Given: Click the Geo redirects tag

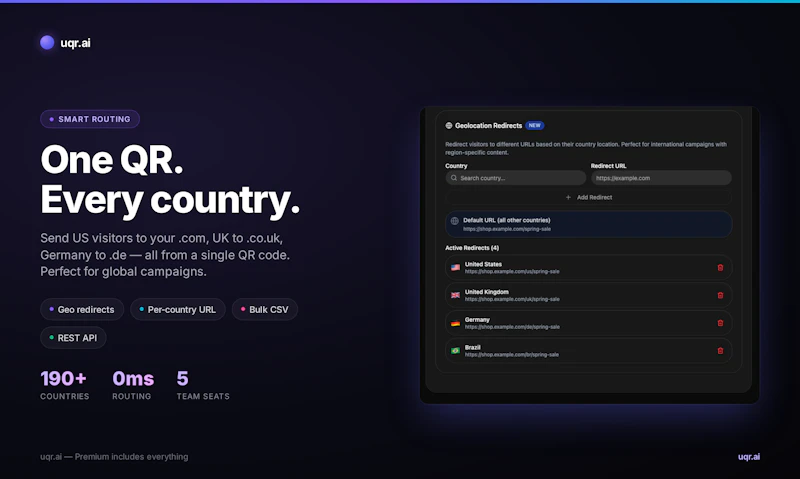Looking at the screenshot, I should coord(82,310).
